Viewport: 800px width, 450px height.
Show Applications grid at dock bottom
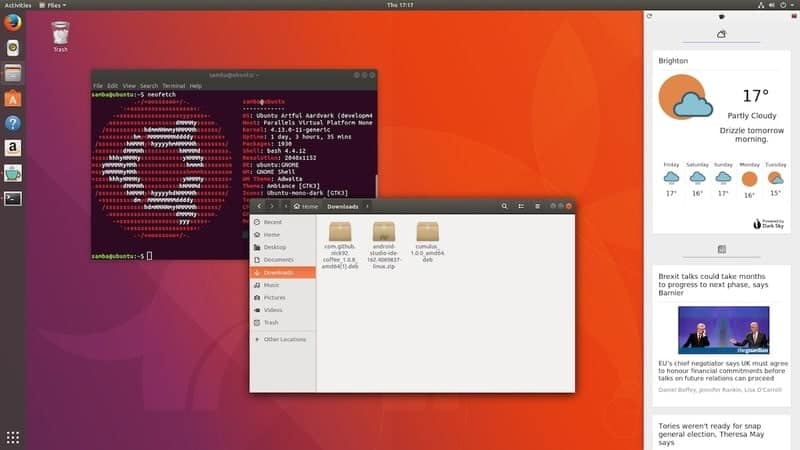13,437
